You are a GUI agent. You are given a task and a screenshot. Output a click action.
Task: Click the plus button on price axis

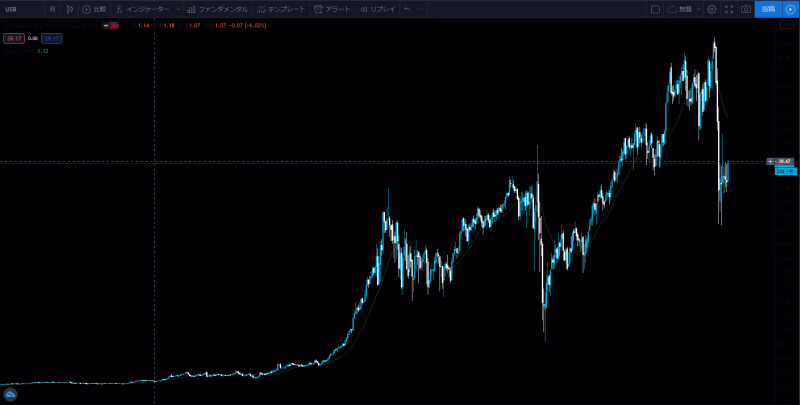point(769,161)
